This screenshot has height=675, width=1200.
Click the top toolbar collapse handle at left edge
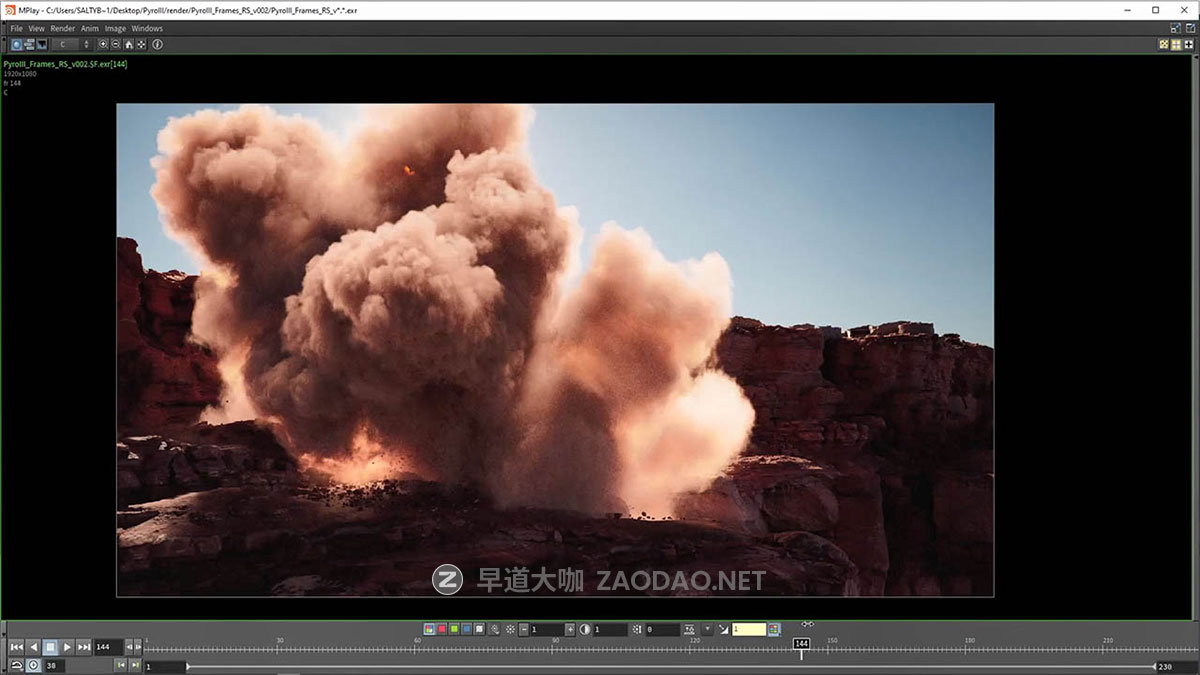(x=4, y=37)
